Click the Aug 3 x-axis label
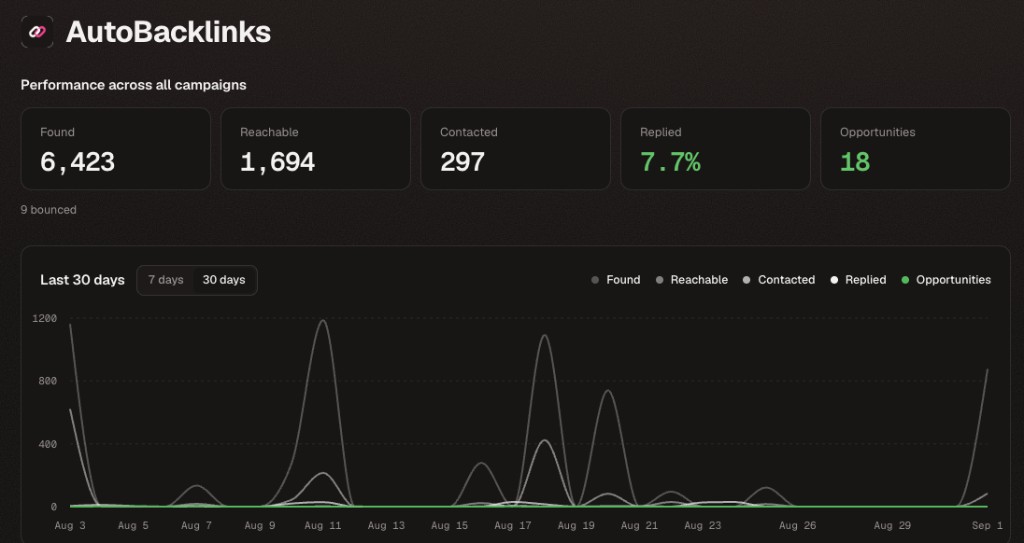Screen dimensions: 1024x543 tap(70, 525)
